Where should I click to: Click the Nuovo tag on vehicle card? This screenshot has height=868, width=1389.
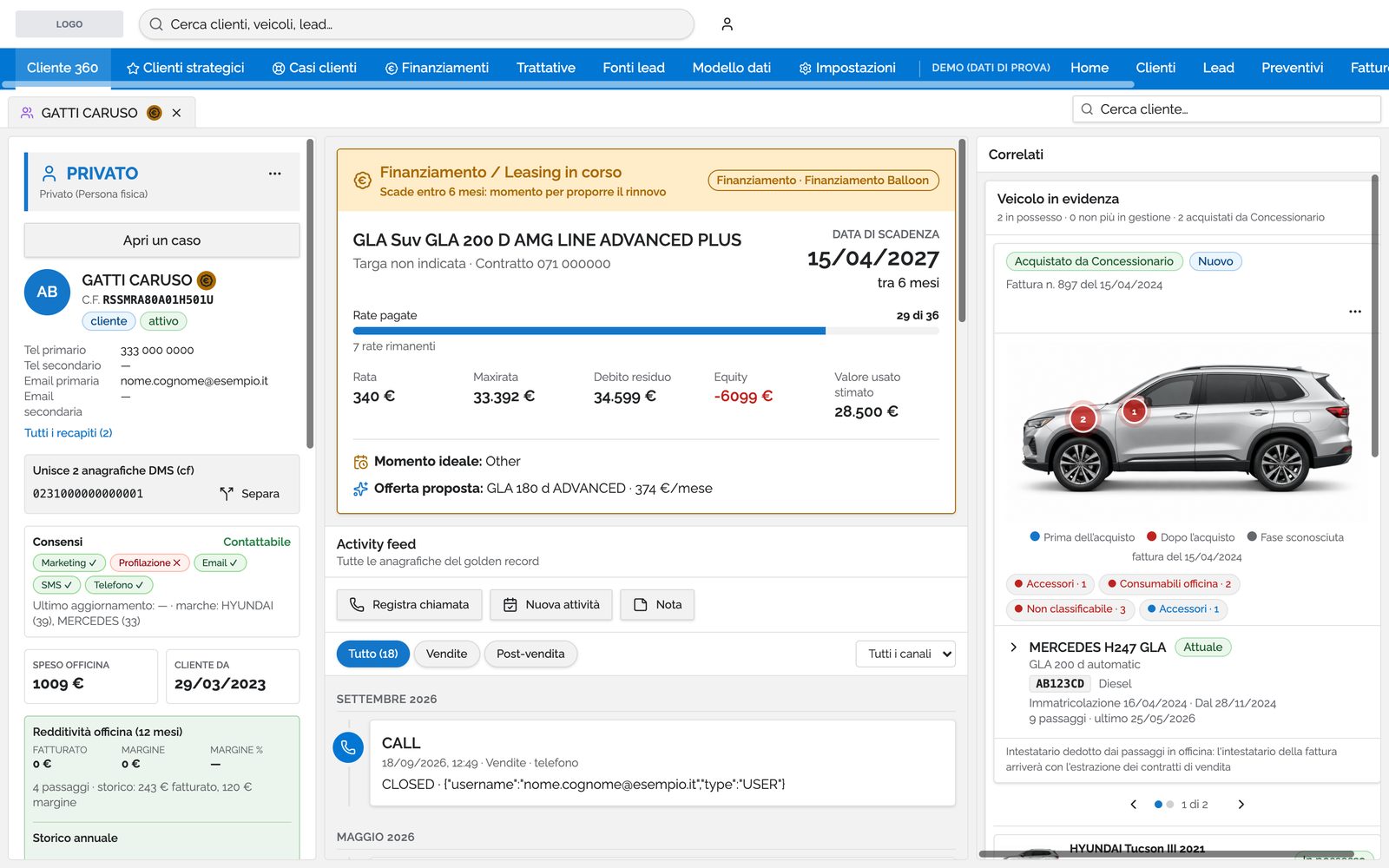(1215, 261)
